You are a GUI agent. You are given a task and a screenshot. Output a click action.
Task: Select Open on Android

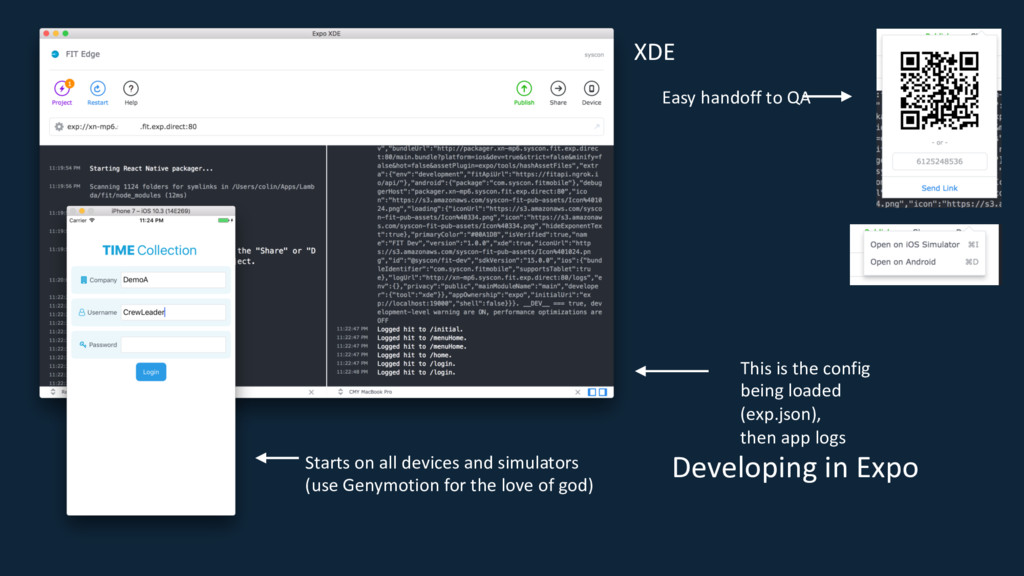tap(923, 262)
